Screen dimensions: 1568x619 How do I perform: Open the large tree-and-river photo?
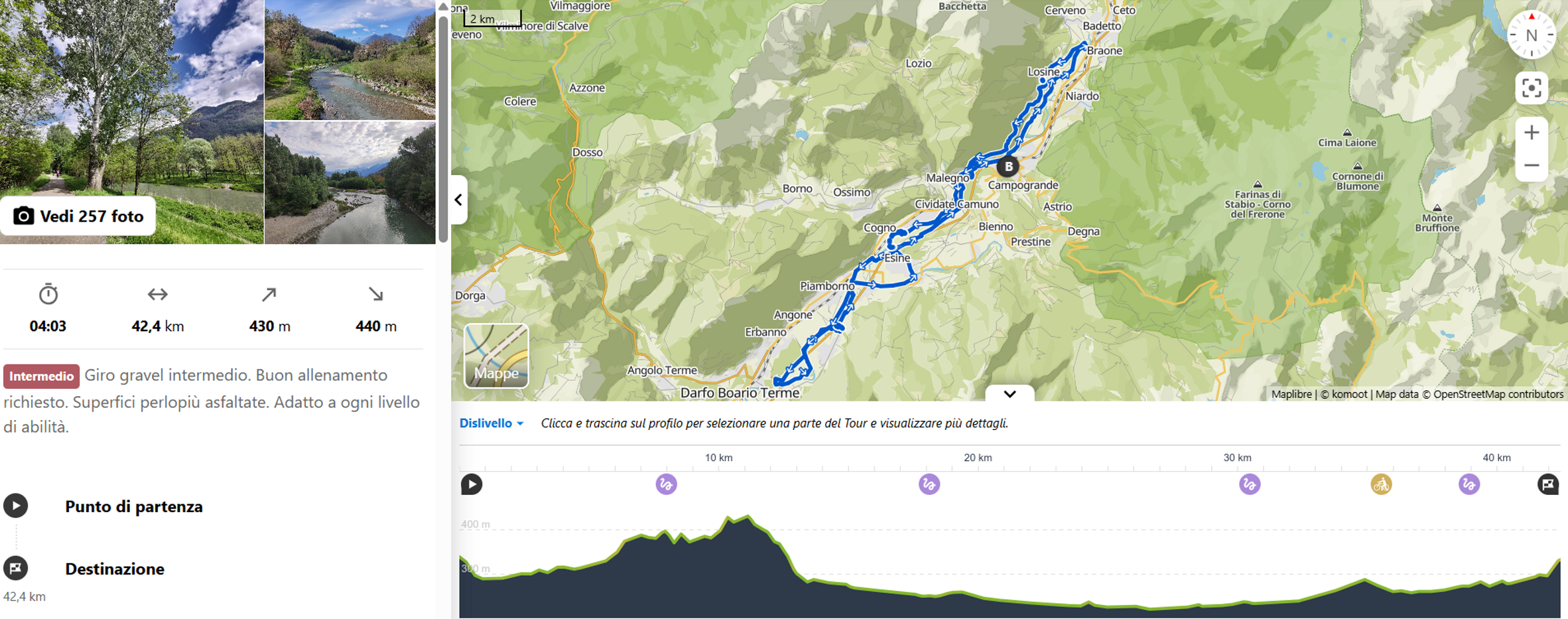pyautogui.click(x=133, y=100)
